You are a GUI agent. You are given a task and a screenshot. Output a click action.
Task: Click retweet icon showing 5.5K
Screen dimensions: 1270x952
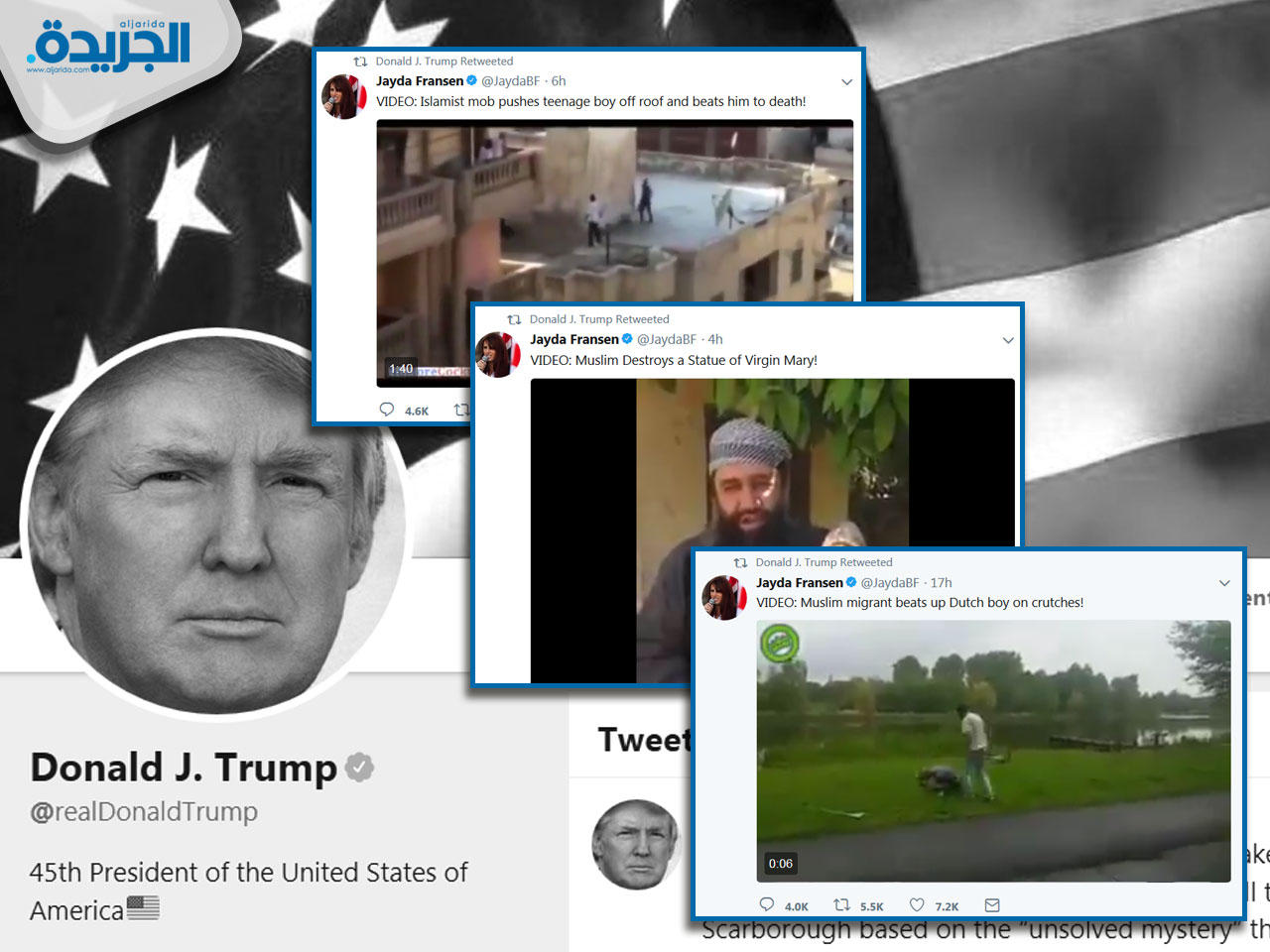pos(841,904)
